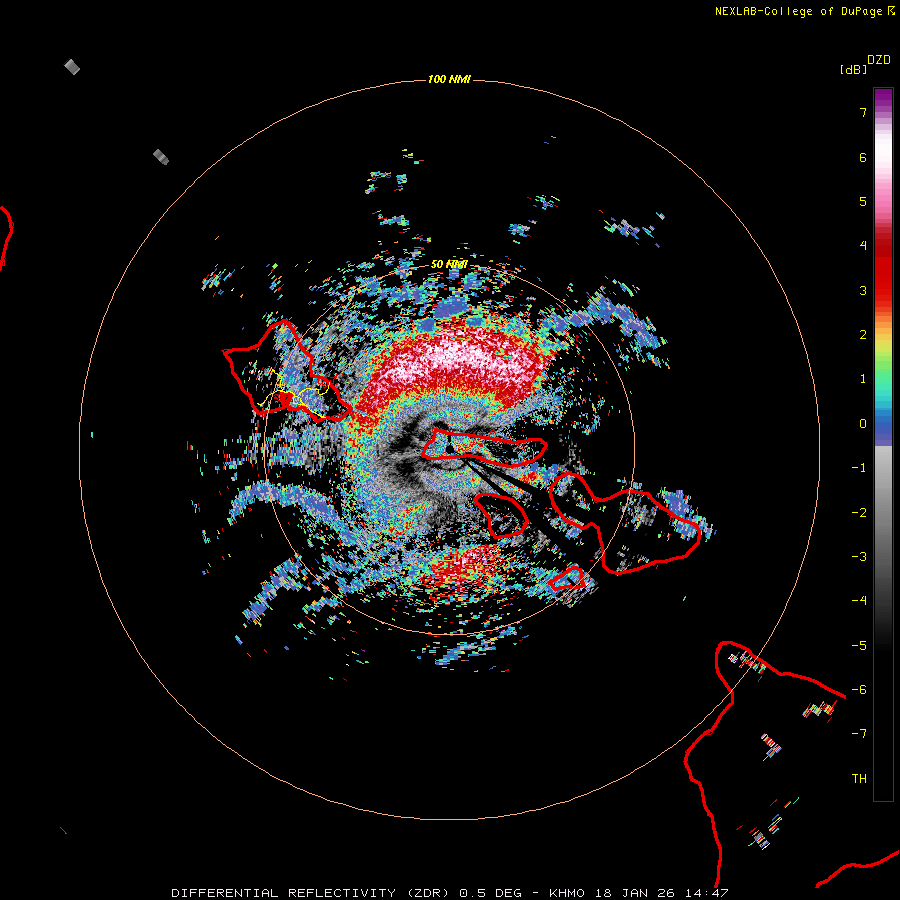Click the 6 label on color scale
The image size is (900, 900).
point(863,157)
